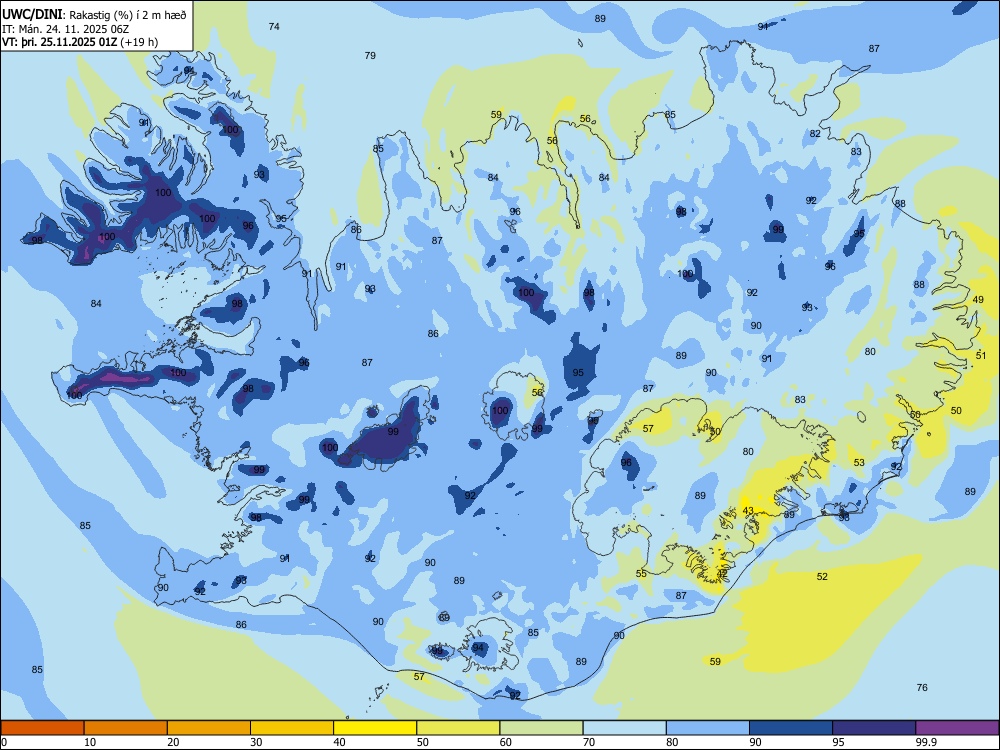Click the pale blue 70–80 legend segment

coord(624,728)
